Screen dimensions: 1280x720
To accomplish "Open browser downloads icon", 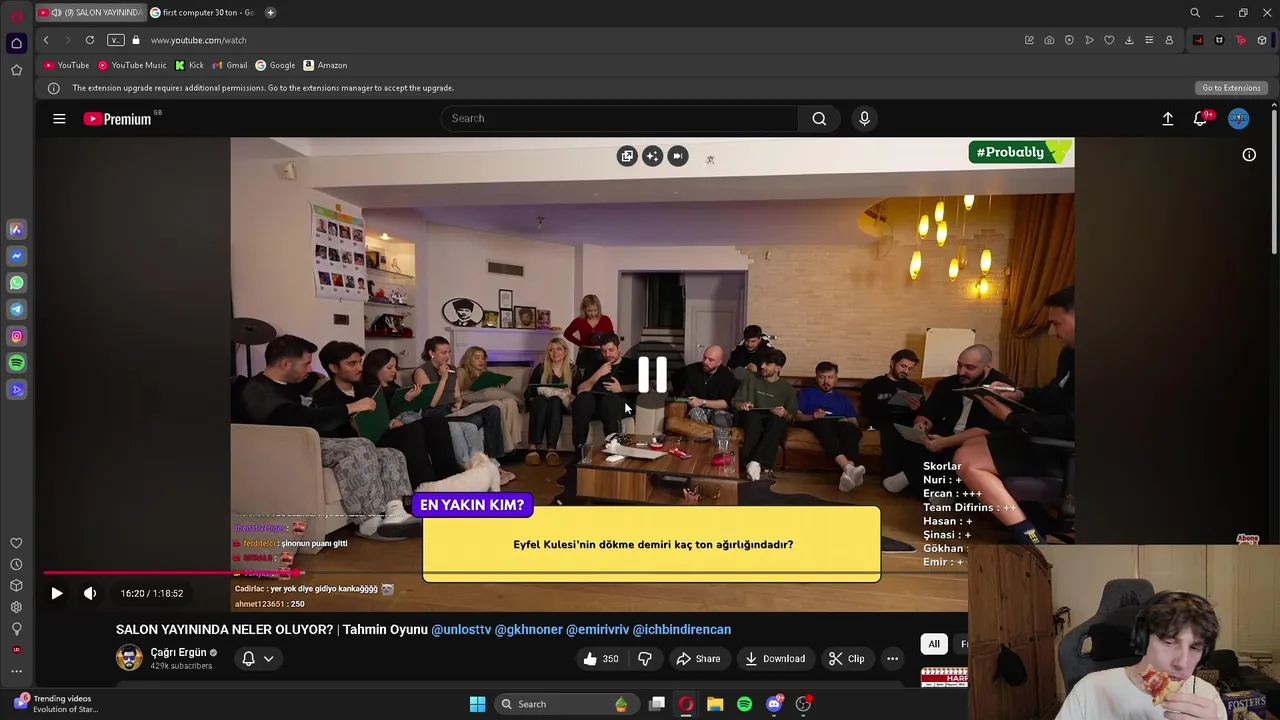I will pos(1129,40).
